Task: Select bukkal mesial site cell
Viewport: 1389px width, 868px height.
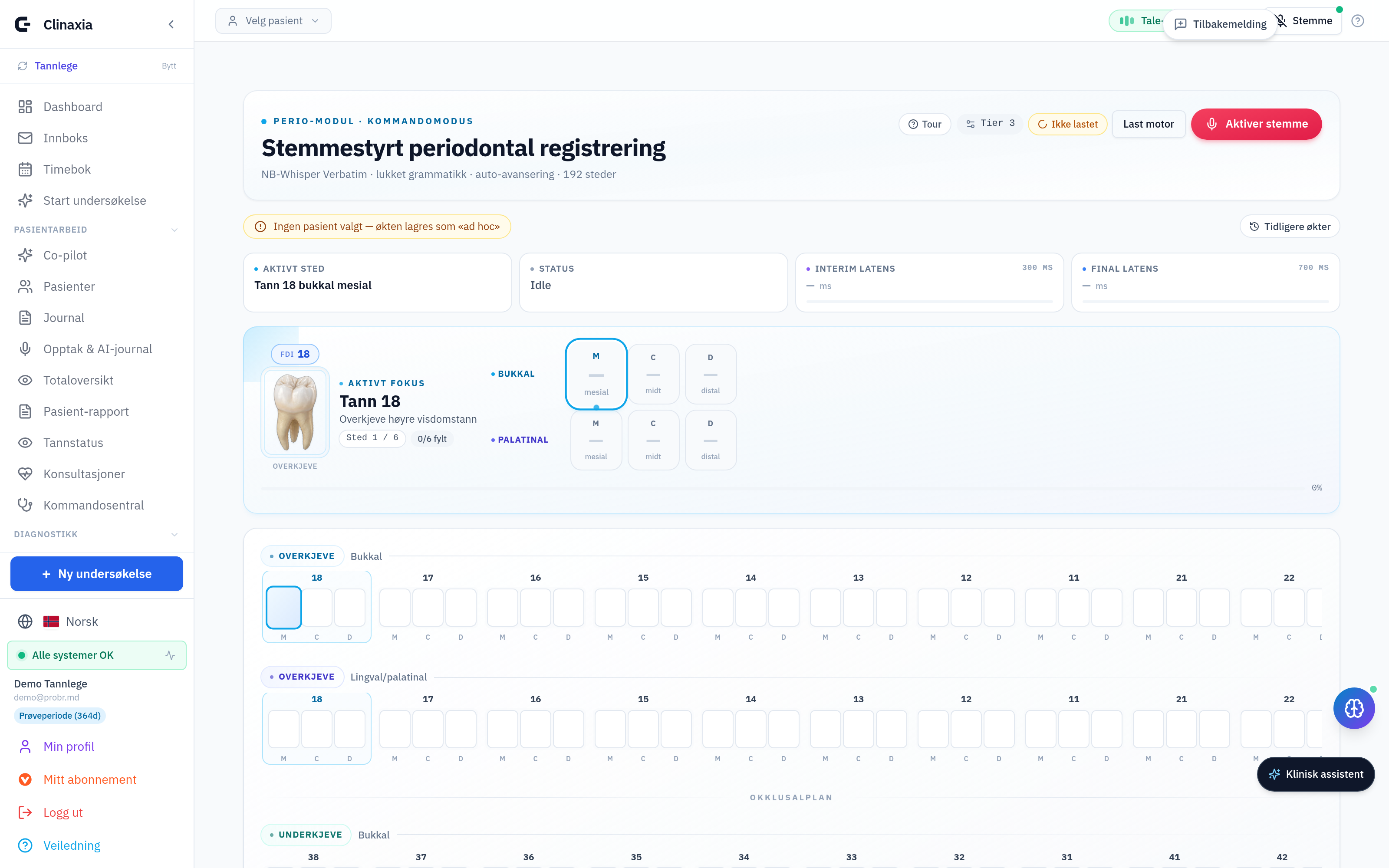Action: point(596,374)
